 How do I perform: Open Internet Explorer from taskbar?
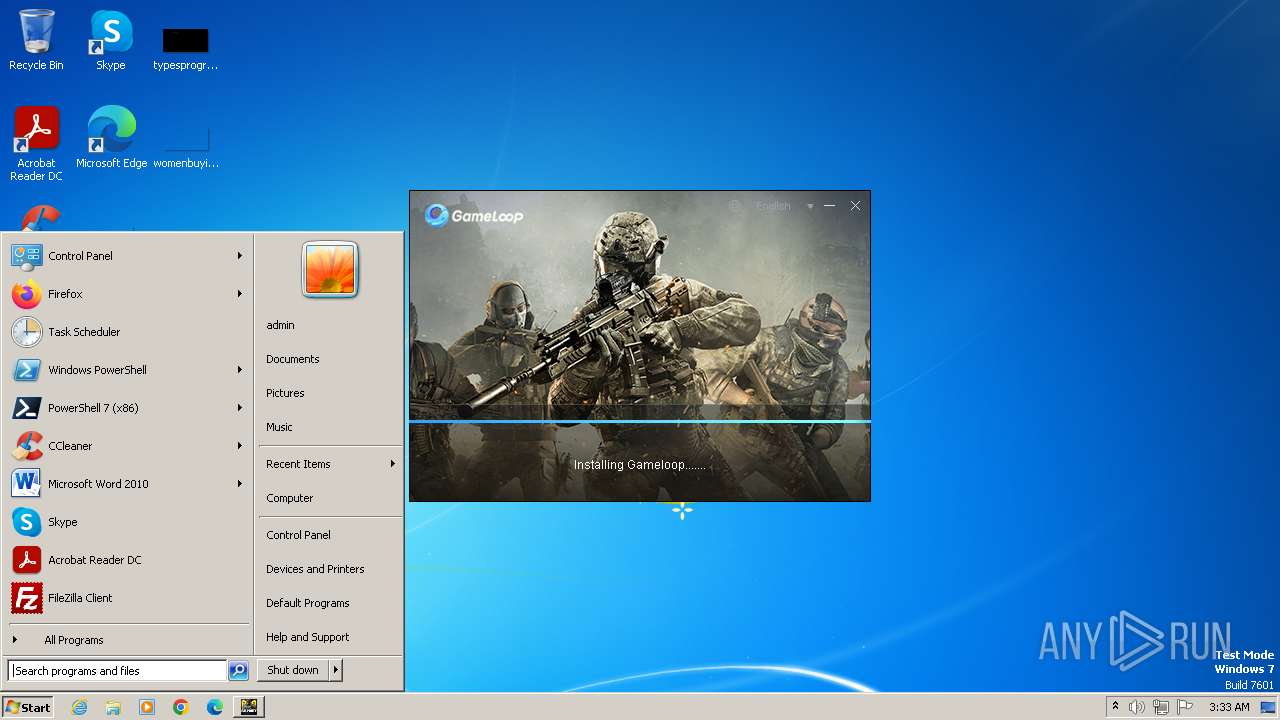[x=79, y=707]
